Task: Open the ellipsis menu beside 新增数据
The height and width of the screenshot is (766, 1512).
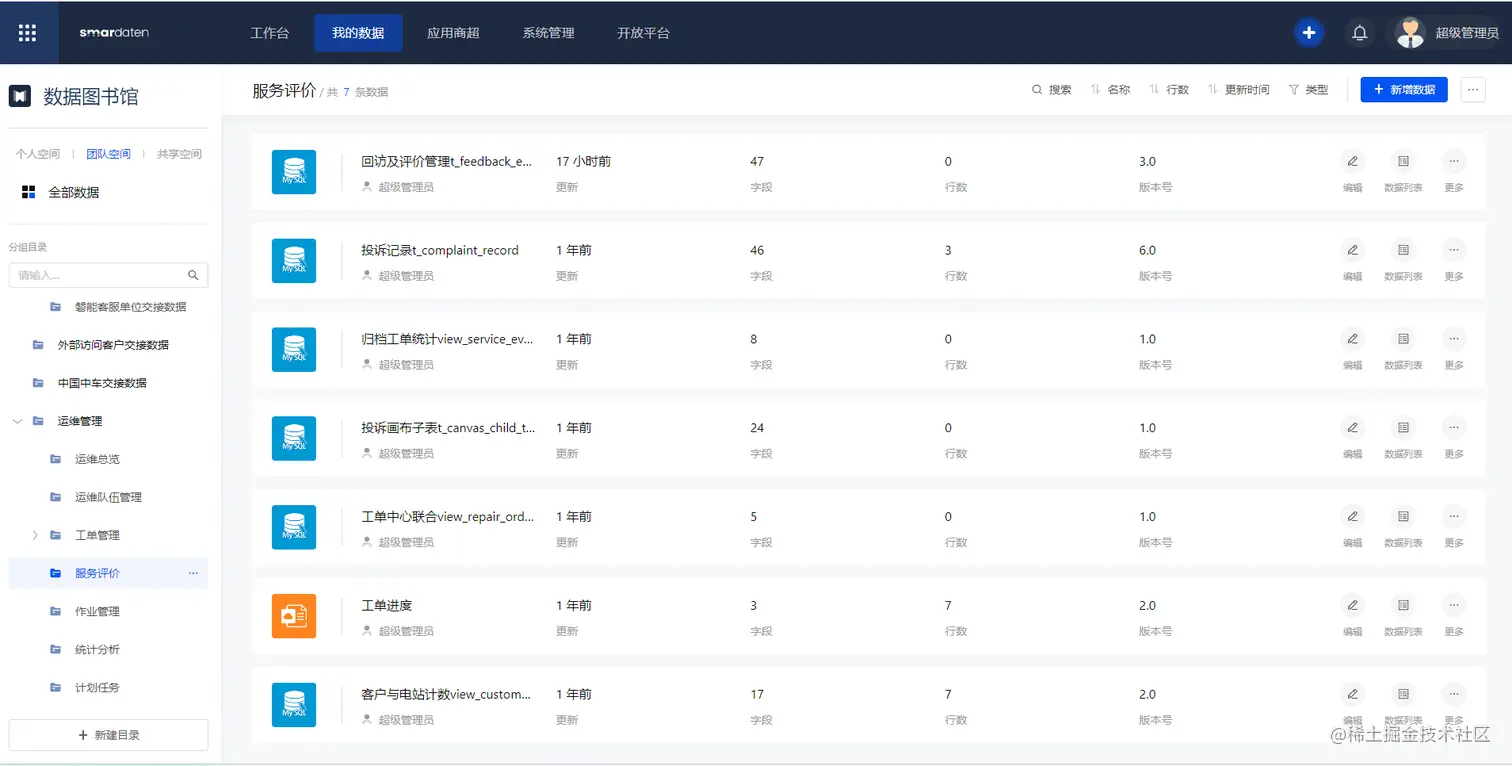Action: coord(1472,89)
